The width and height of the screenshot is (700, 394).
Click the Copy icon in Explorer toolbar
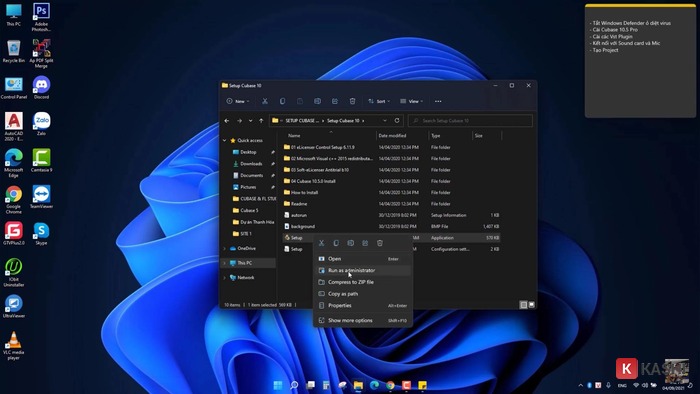coord(282,101)
